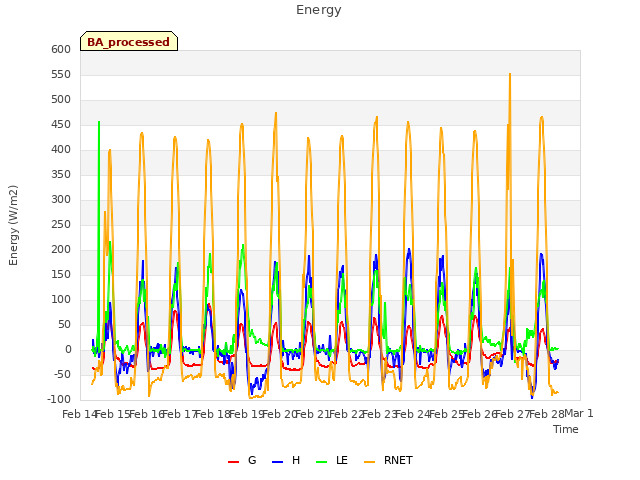
Task: Click the 200 y-axis tick label
Action: point(61,249)
